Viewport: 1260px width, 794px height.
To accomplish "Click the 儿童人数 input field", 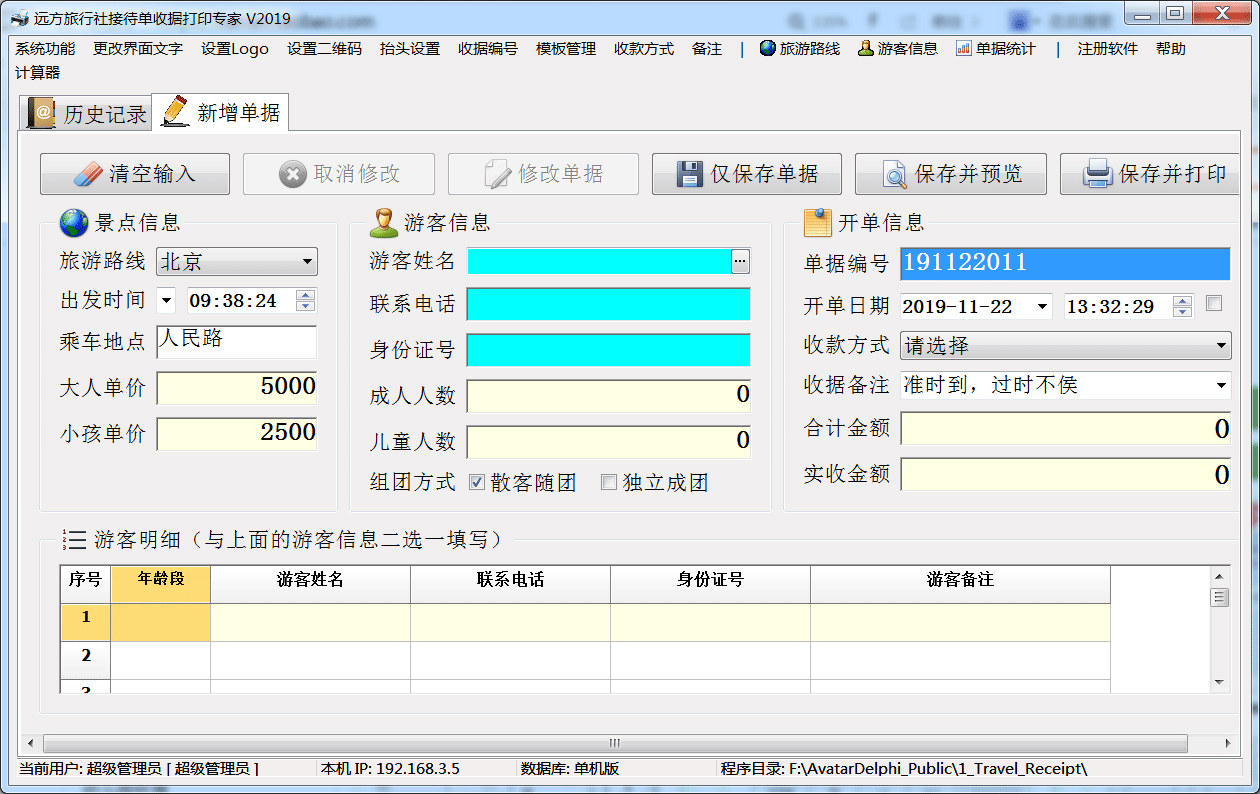I will (x=608, y=441).
